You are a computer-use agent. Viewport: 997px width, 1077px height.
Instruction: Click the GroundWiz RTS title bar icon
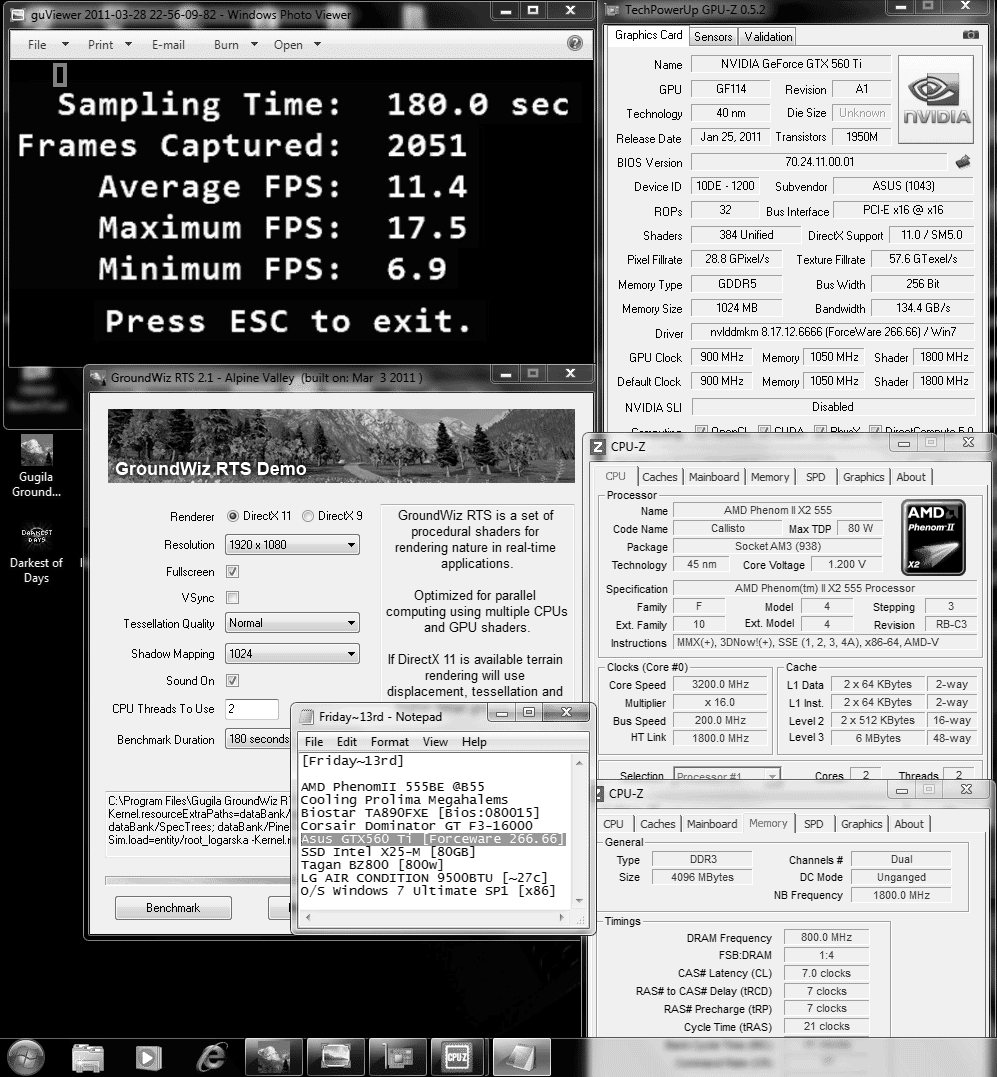point(98,378)
